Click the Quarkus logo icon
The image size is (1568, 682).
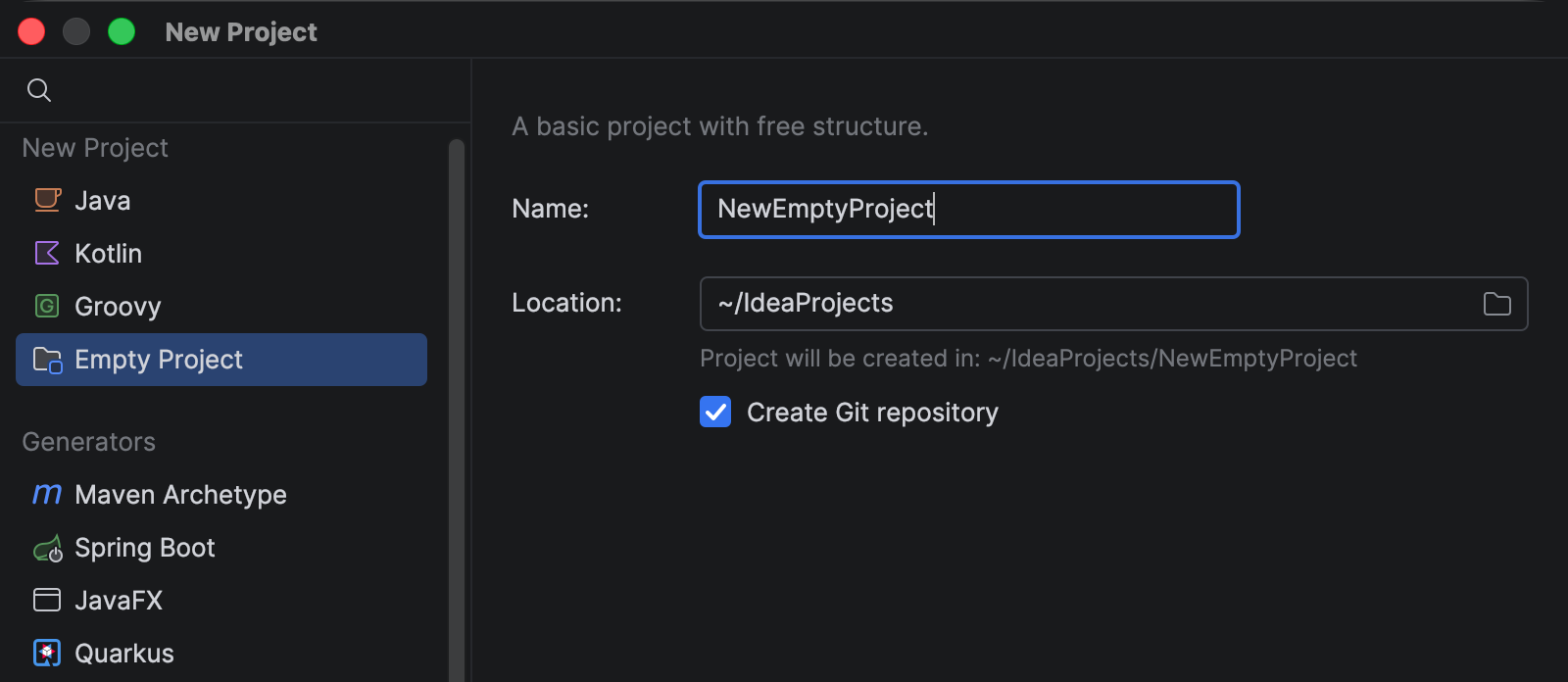[x=47, y=653]
